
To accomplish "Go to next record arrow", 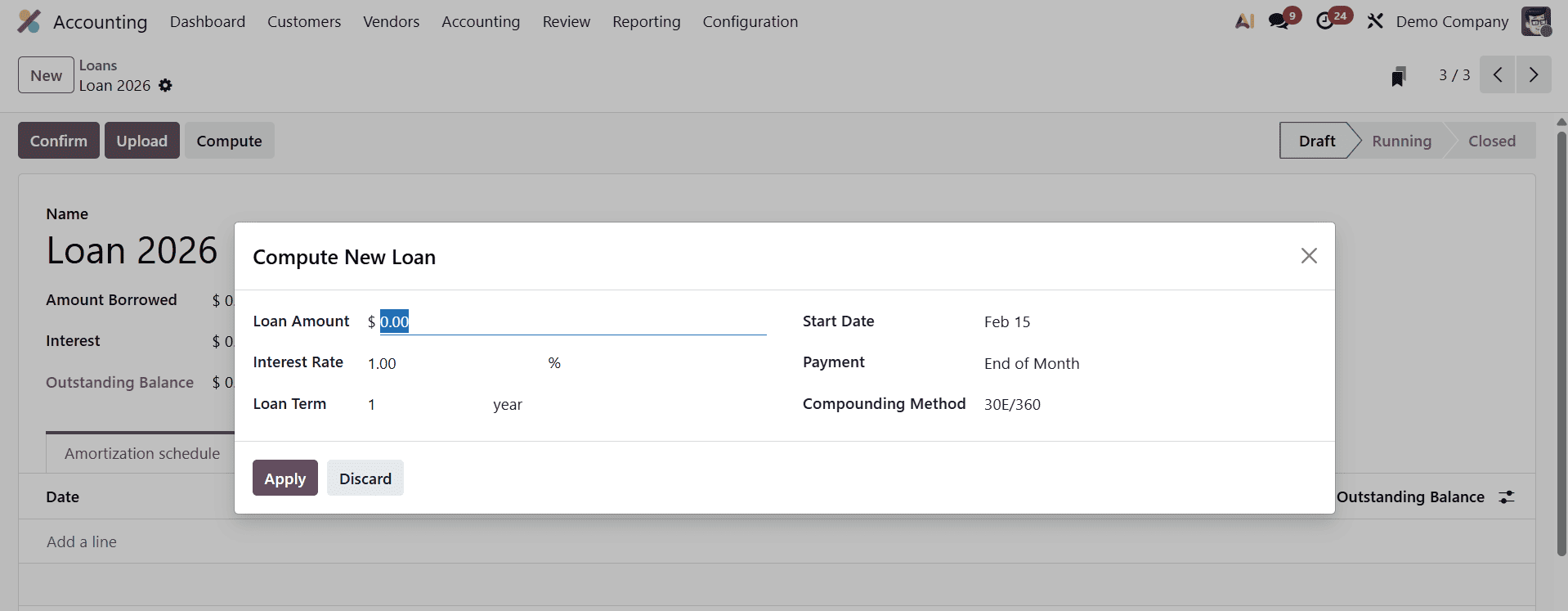I will [1534, 75].
